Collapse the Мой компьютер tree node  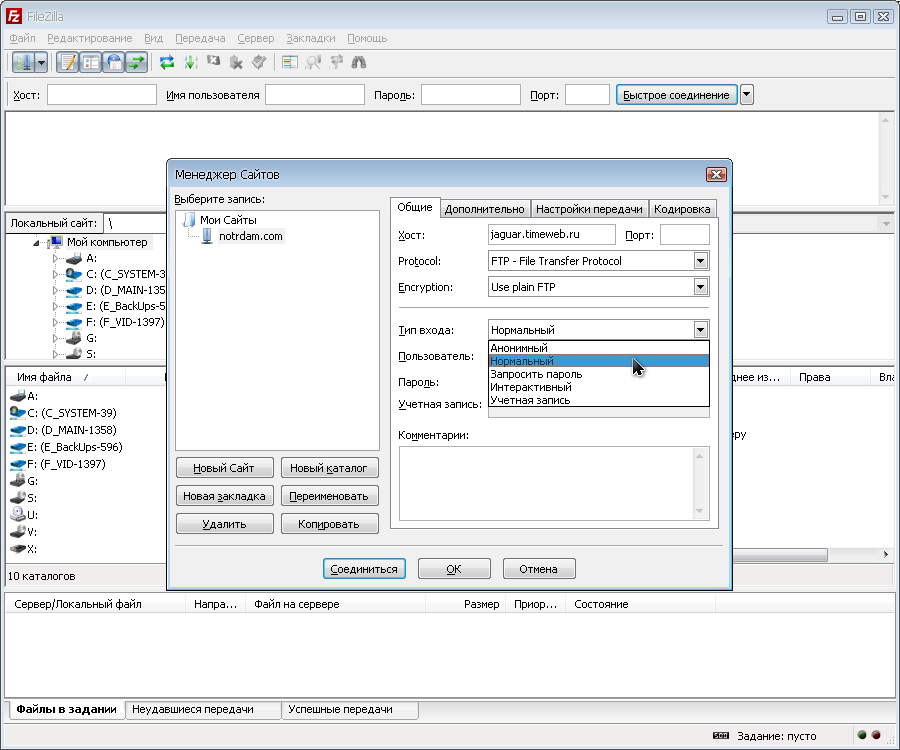coord(36,243)
